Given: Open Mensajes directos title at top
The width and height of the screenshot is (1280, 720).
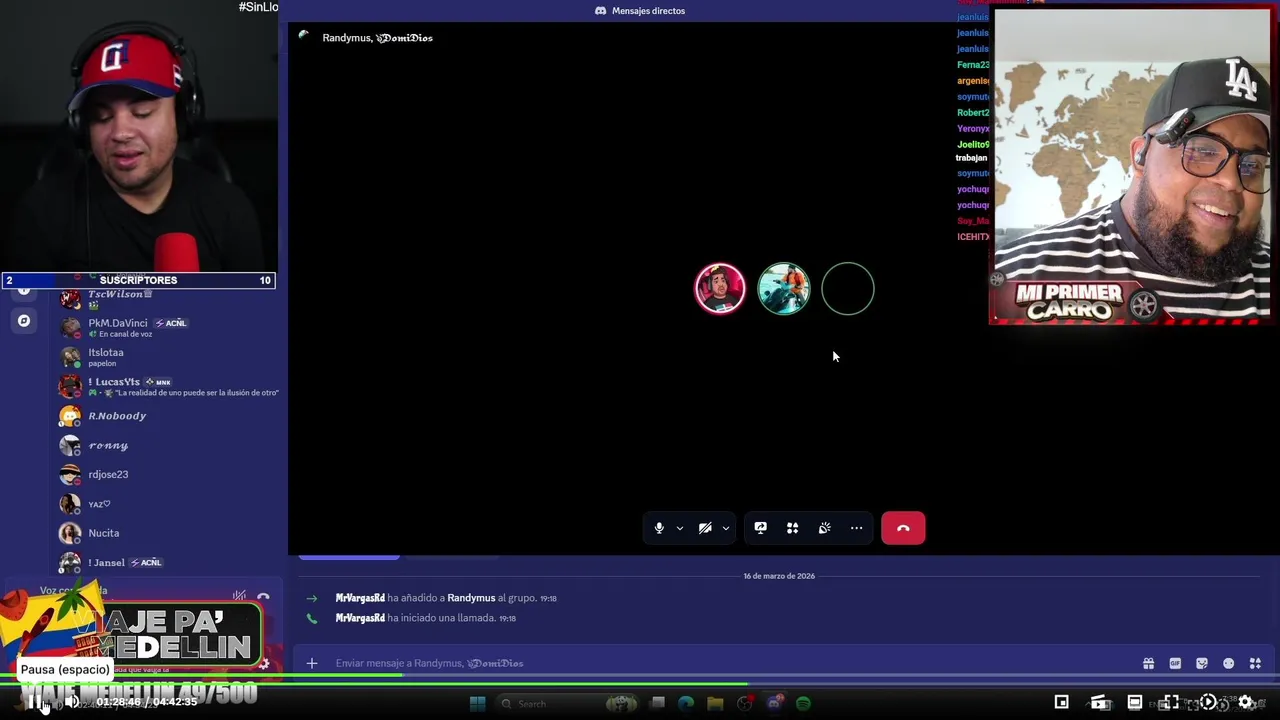Looking at the screenshot, I should click(640, 10).
